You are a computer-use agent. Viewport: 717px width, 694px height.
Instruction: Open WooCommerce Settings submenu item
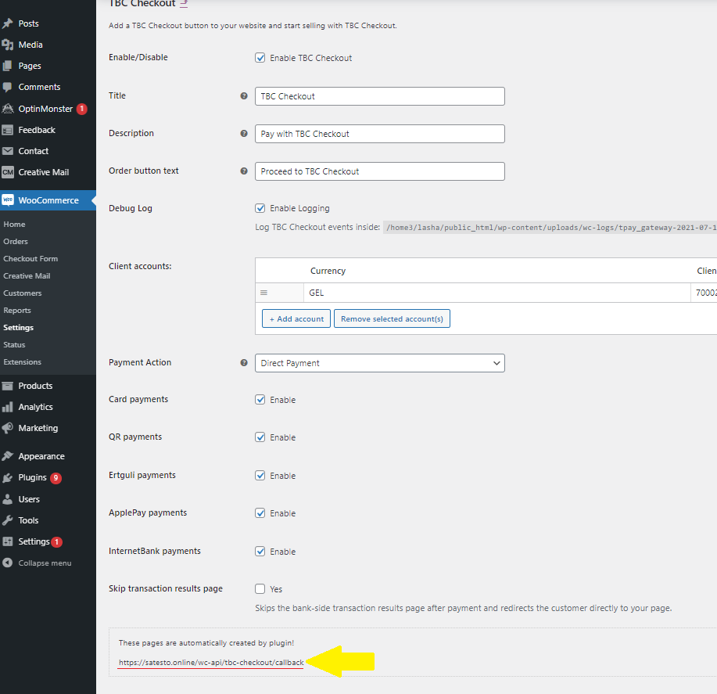[x=18, y=327]
